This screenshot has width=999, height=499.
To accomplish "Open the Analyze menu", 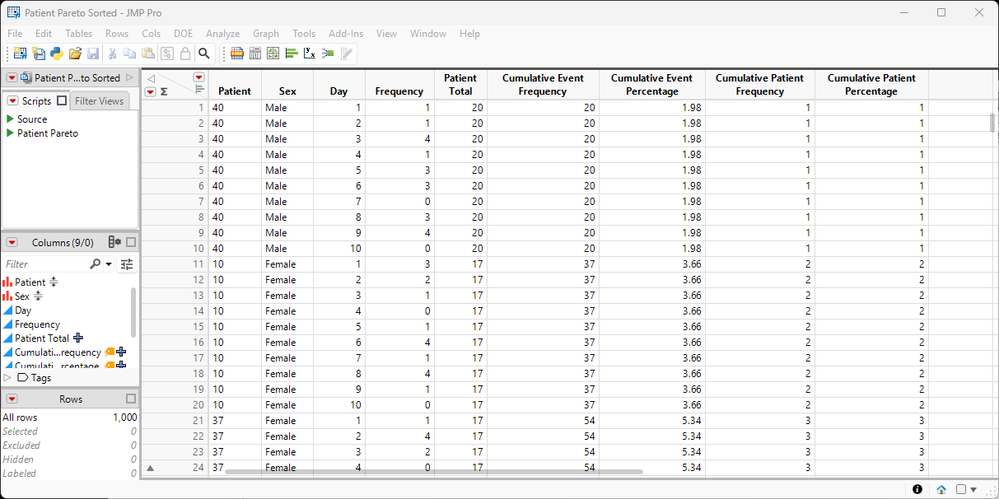I will coord(222,33).
